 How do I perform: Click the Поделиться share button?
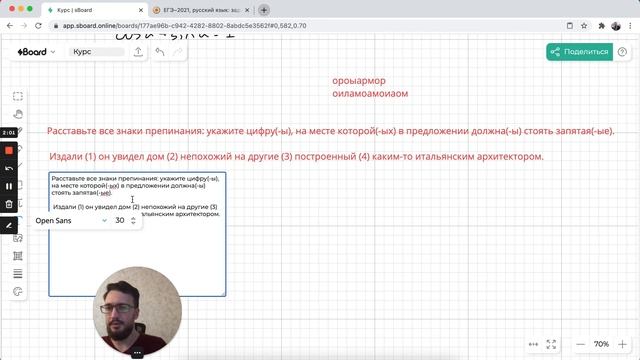(x=580, y=52)
